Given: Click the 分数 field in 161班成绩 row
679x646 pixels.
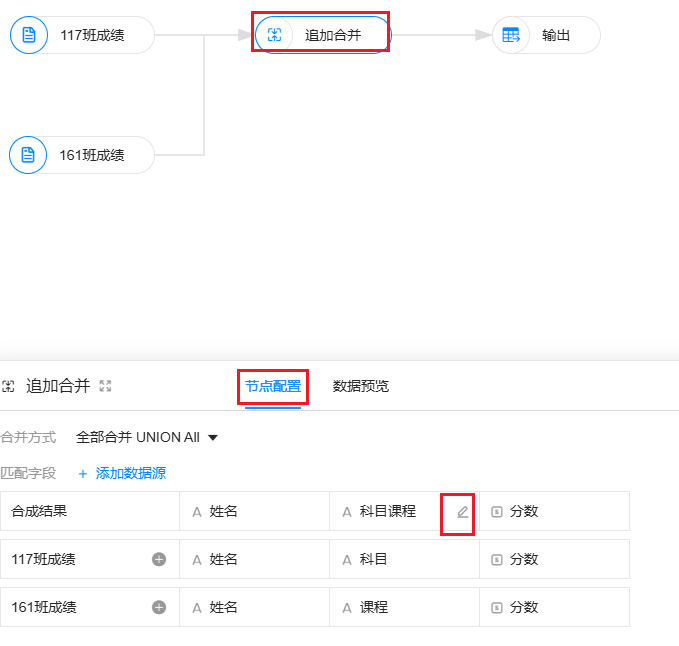Looking at the screenshot, I should pos(524,607).
